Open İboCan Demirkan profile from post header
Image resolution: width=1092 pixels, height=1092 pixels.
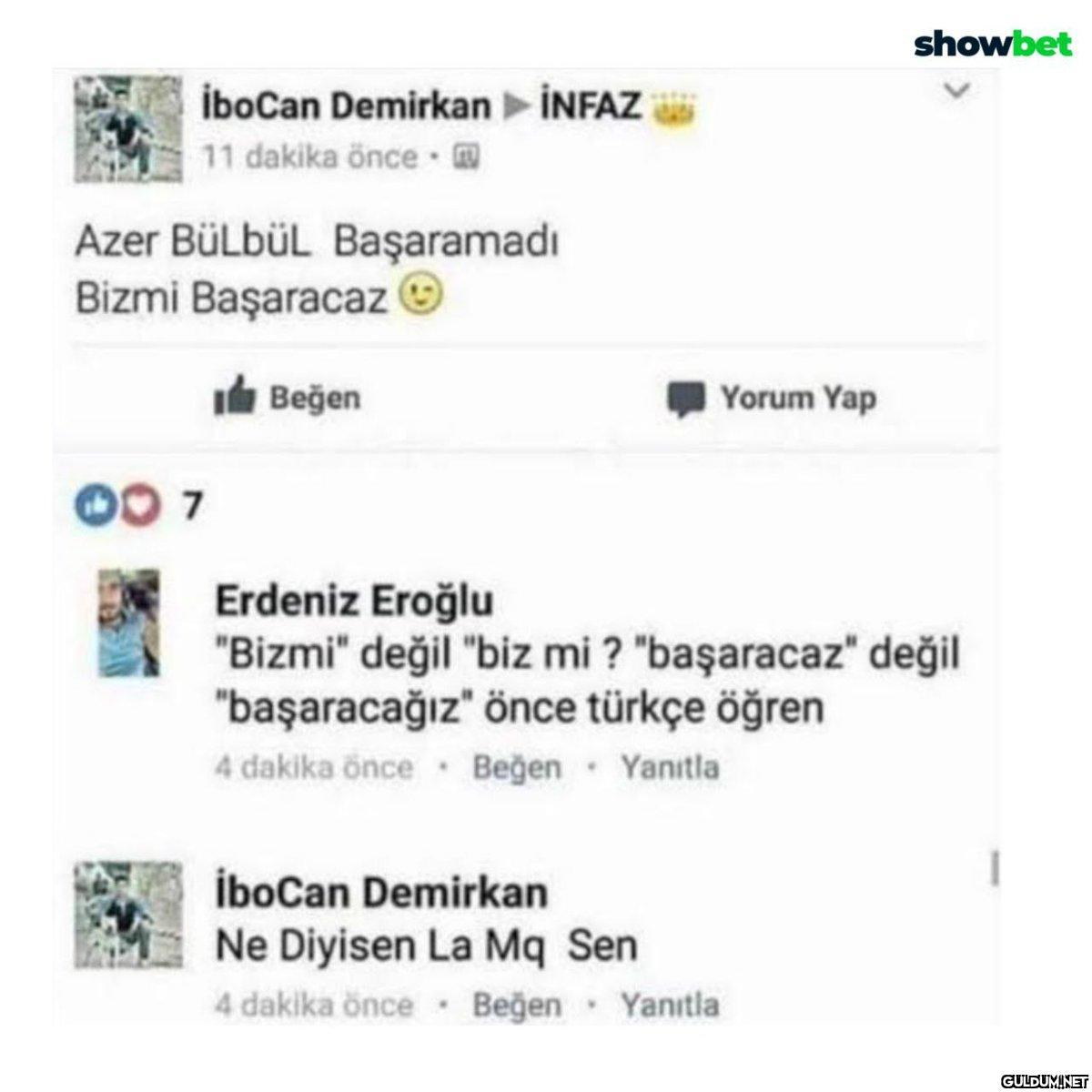click(x=346, y=108)
